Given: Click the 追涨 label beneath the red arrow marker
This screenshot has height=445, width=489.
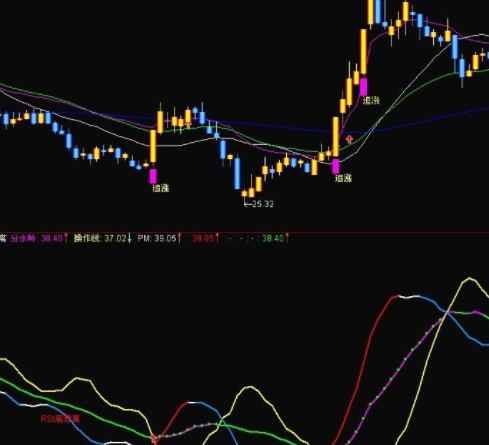Looking at the screenshot, I should tap(343, 178).
